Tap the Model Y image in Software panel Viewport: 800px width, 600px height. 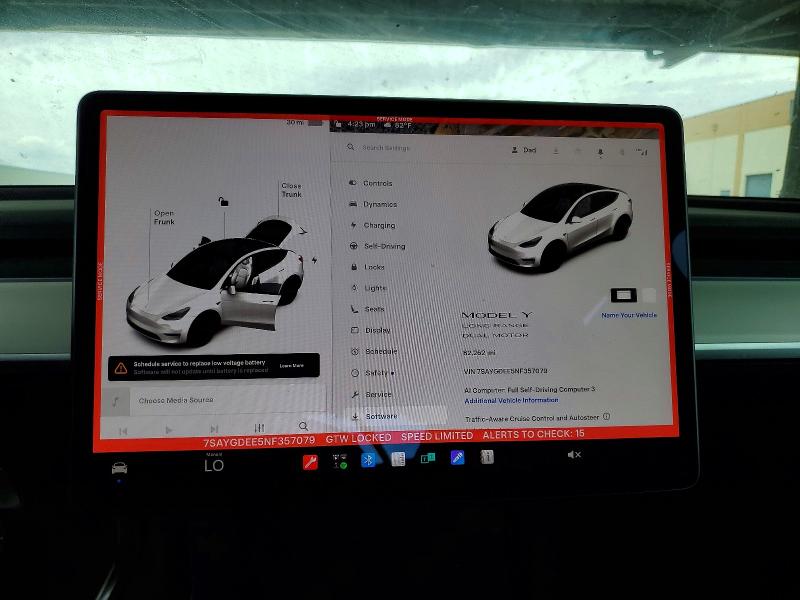560,227
